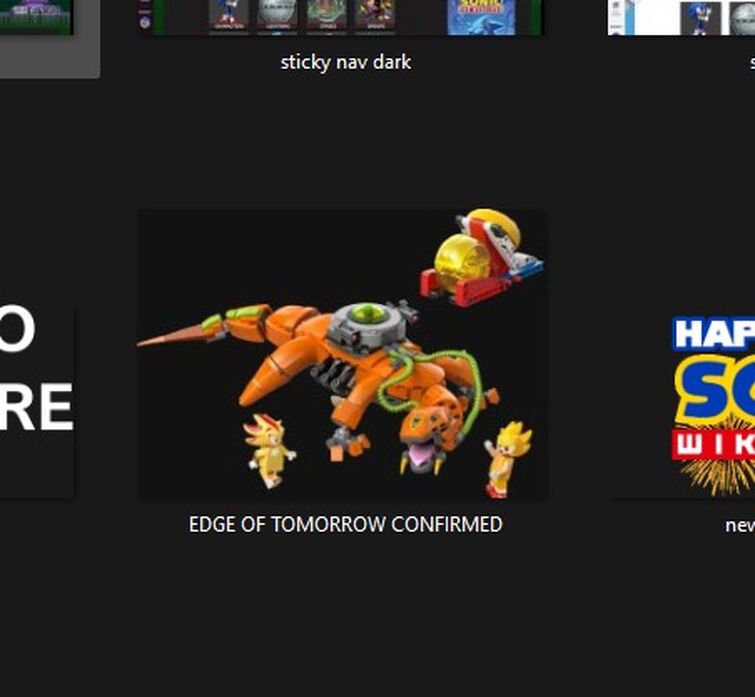Open the LEGO dinosaur image thumbnail
The width and height of the screenshot is (755, 697).
pyautogui.click(x=342, y=354)
